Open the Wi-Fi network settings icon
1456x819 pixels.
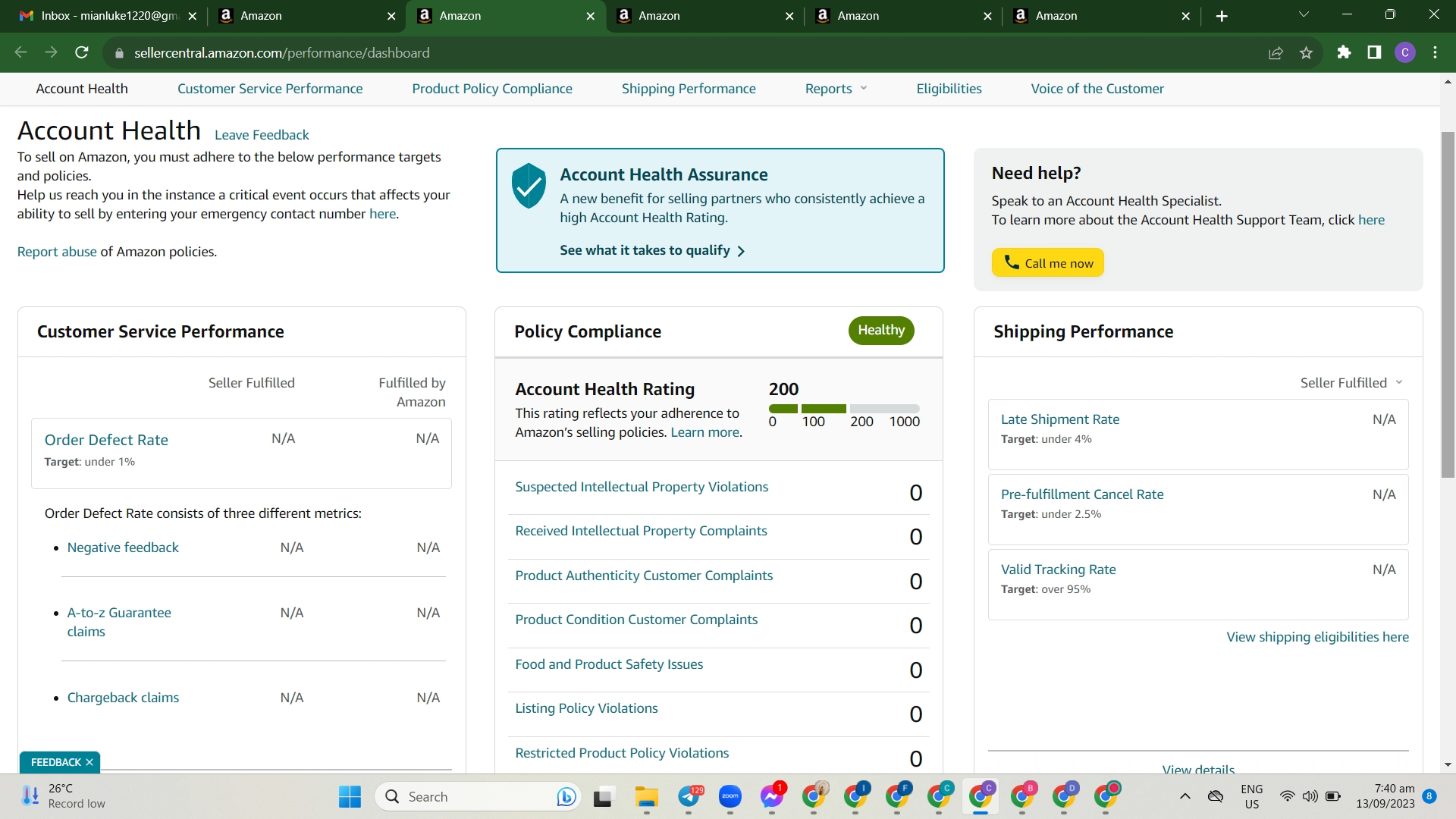(x=1287, y=796)
